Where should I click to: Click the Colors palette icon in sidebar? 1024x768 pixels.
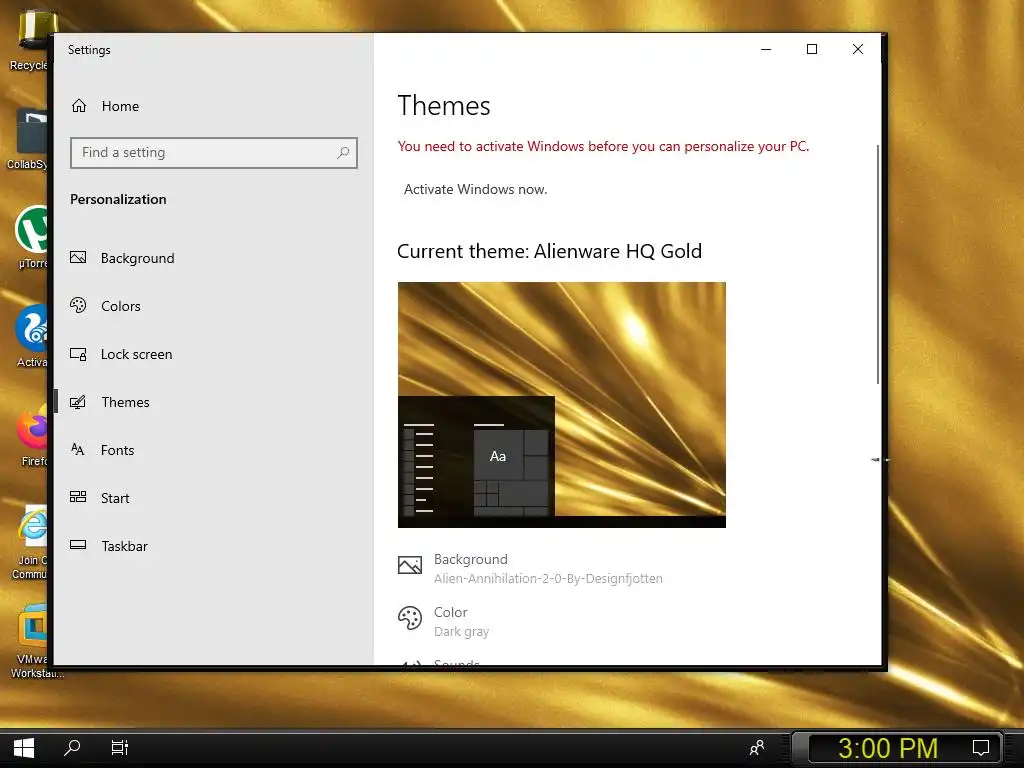(78, 305)
